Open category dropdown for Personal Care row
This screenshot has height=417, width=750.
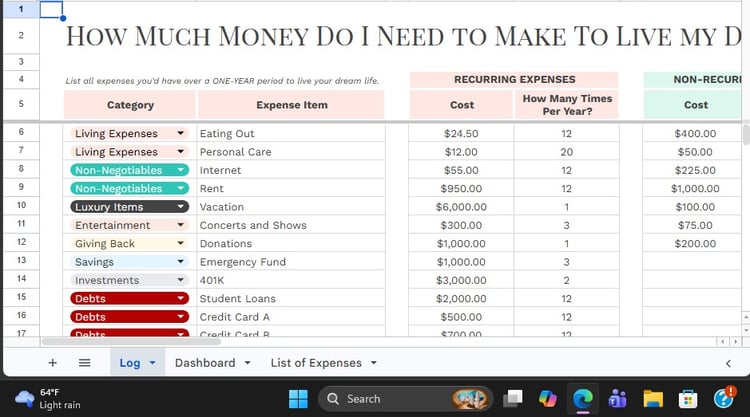(x=180, y=152)
